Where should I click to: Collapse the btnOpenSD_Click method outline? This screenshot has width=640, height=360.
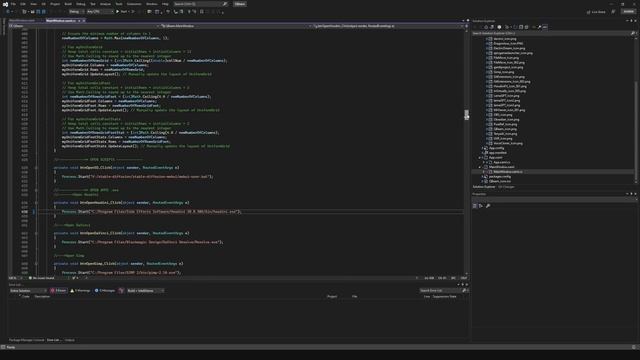point(36,167)
